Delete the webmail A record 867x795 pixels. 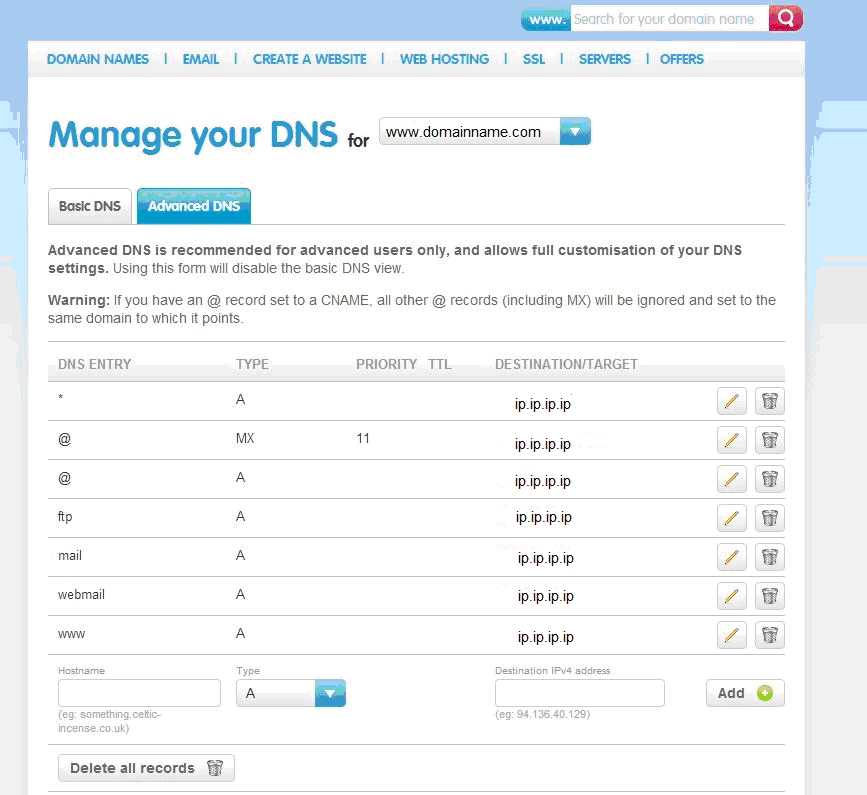point(769,596)
